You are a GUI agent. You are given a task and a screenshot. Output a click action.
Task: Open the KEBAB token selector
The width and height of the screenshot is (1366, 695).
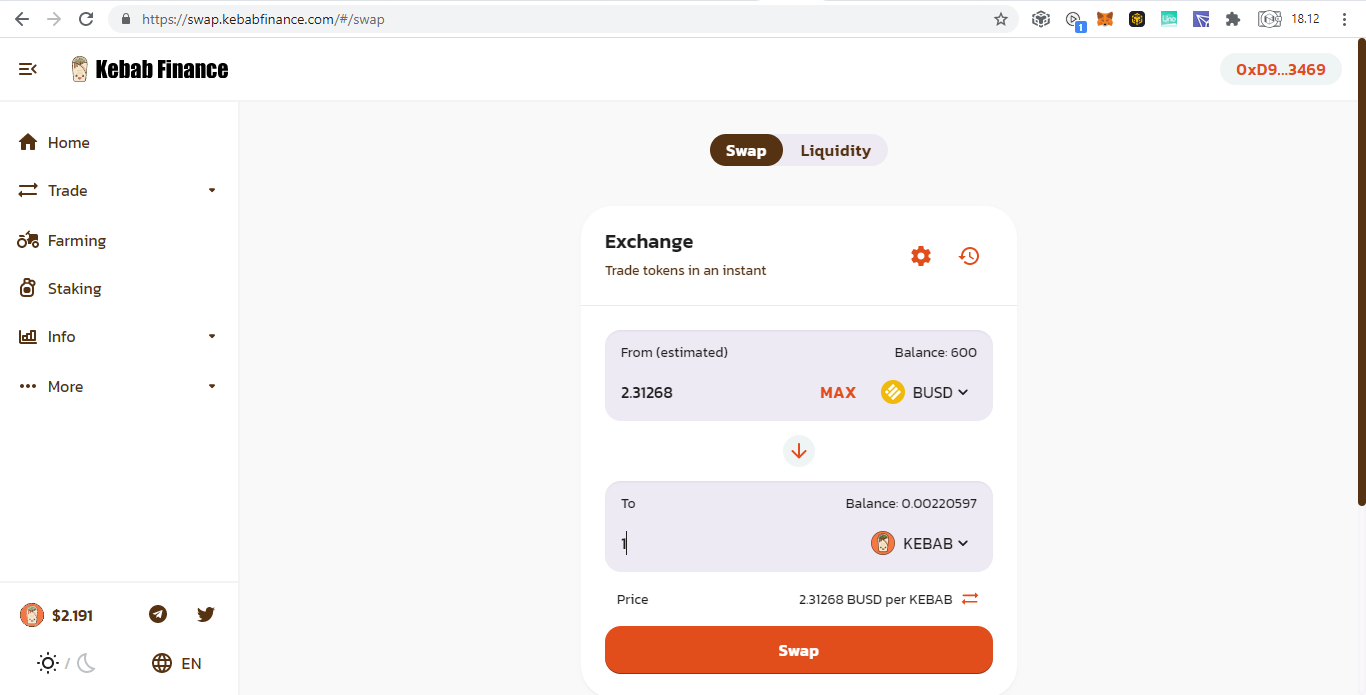(920, 543)
